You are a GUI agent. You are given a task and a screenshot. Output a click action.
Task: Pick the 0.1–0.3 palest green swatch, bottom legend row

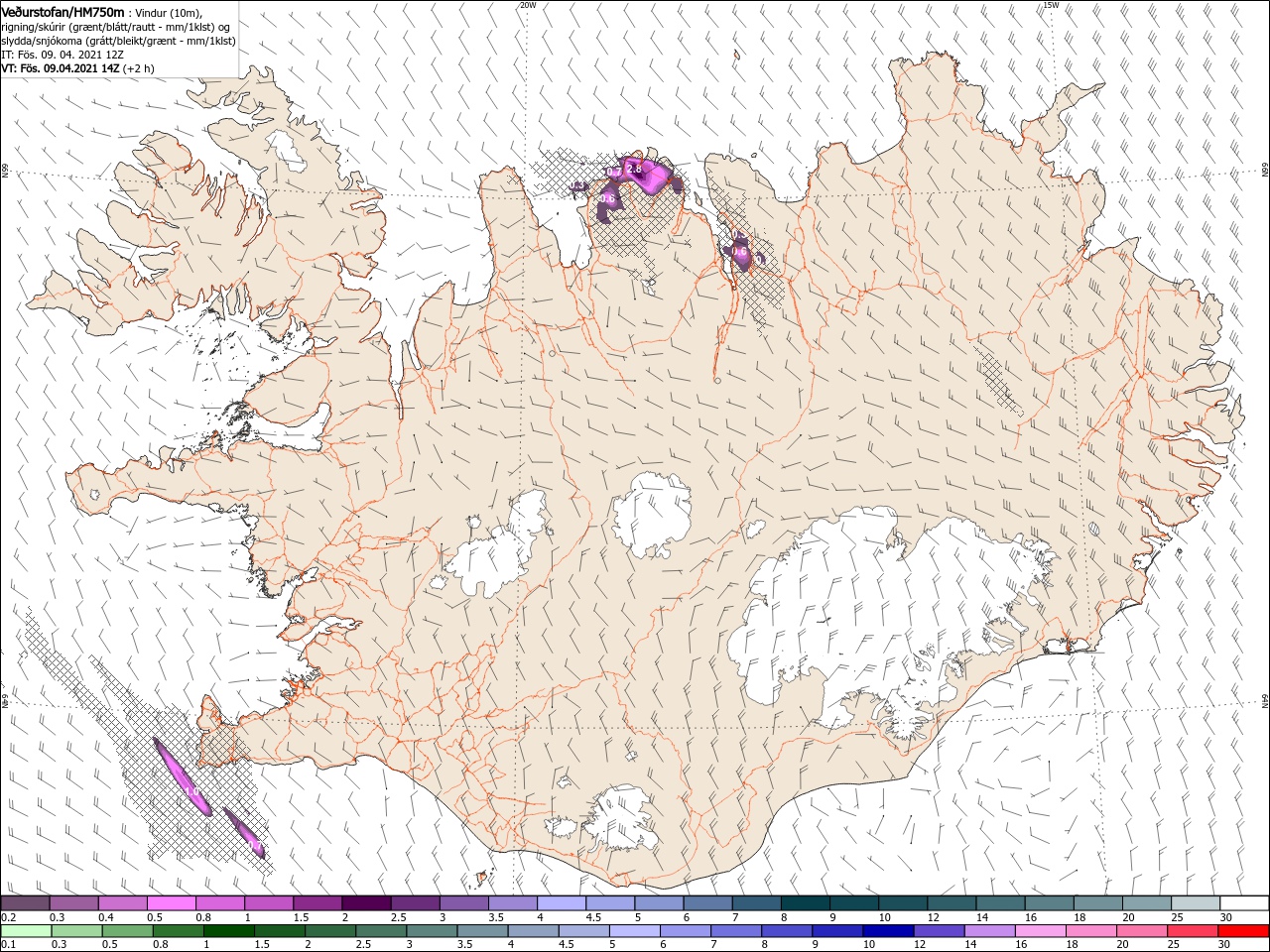pyautogui.click(x=25, y=931)
